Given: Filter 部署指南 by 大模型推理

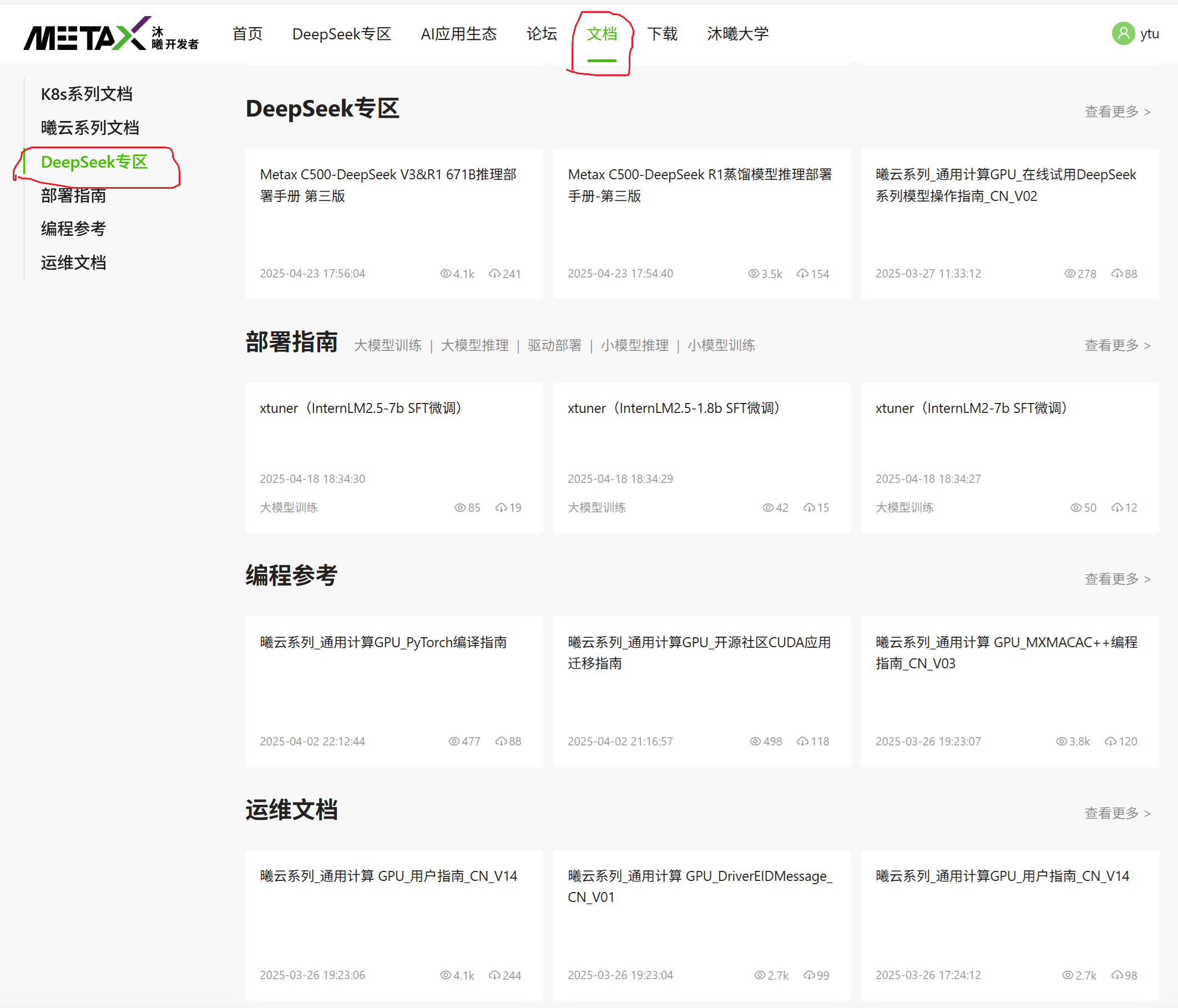Looking at the screenshot, I should click(474, 345).
